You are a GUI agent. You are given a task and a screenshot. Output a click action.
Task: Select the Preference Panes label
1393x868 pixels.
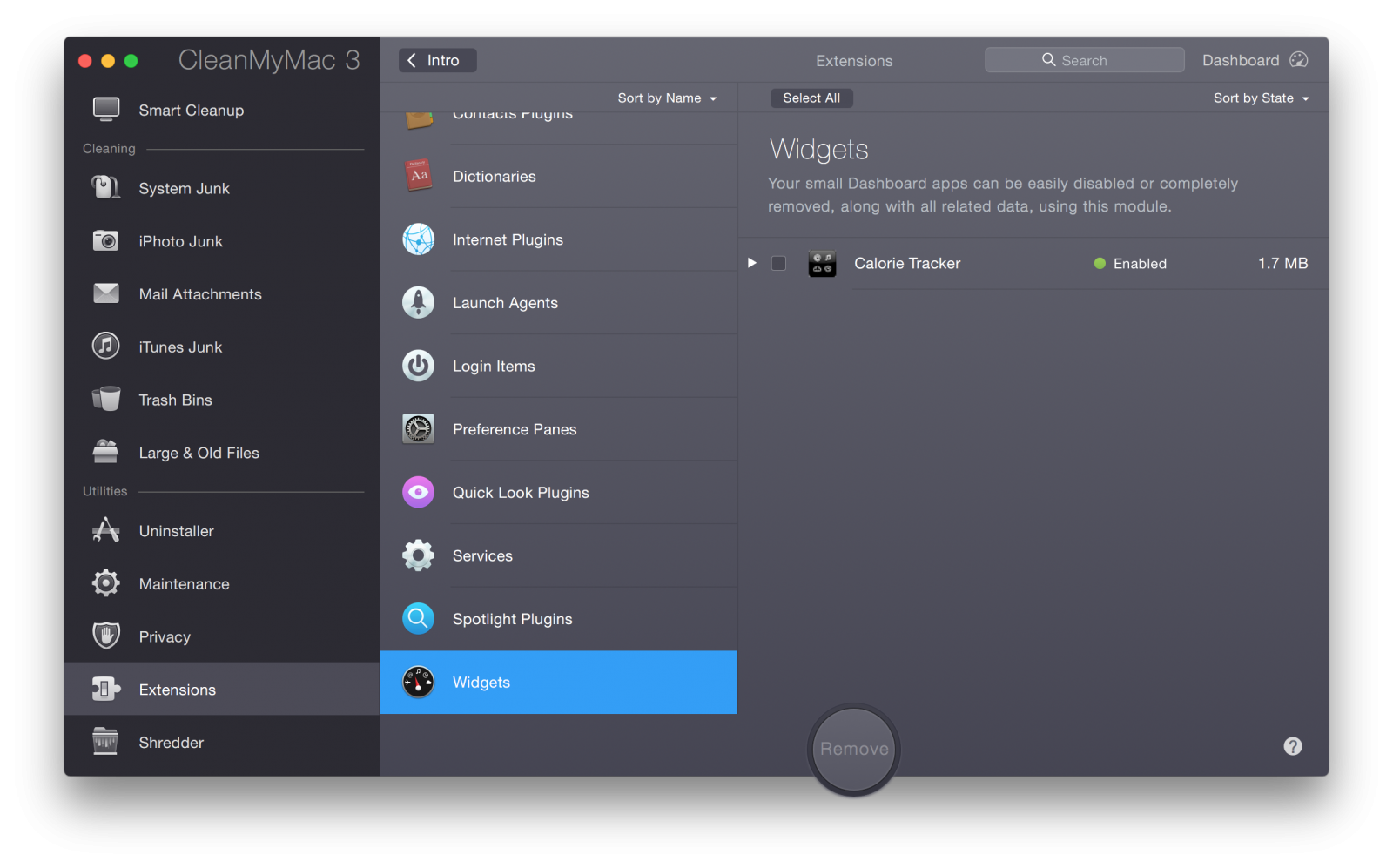click(515, 429)
